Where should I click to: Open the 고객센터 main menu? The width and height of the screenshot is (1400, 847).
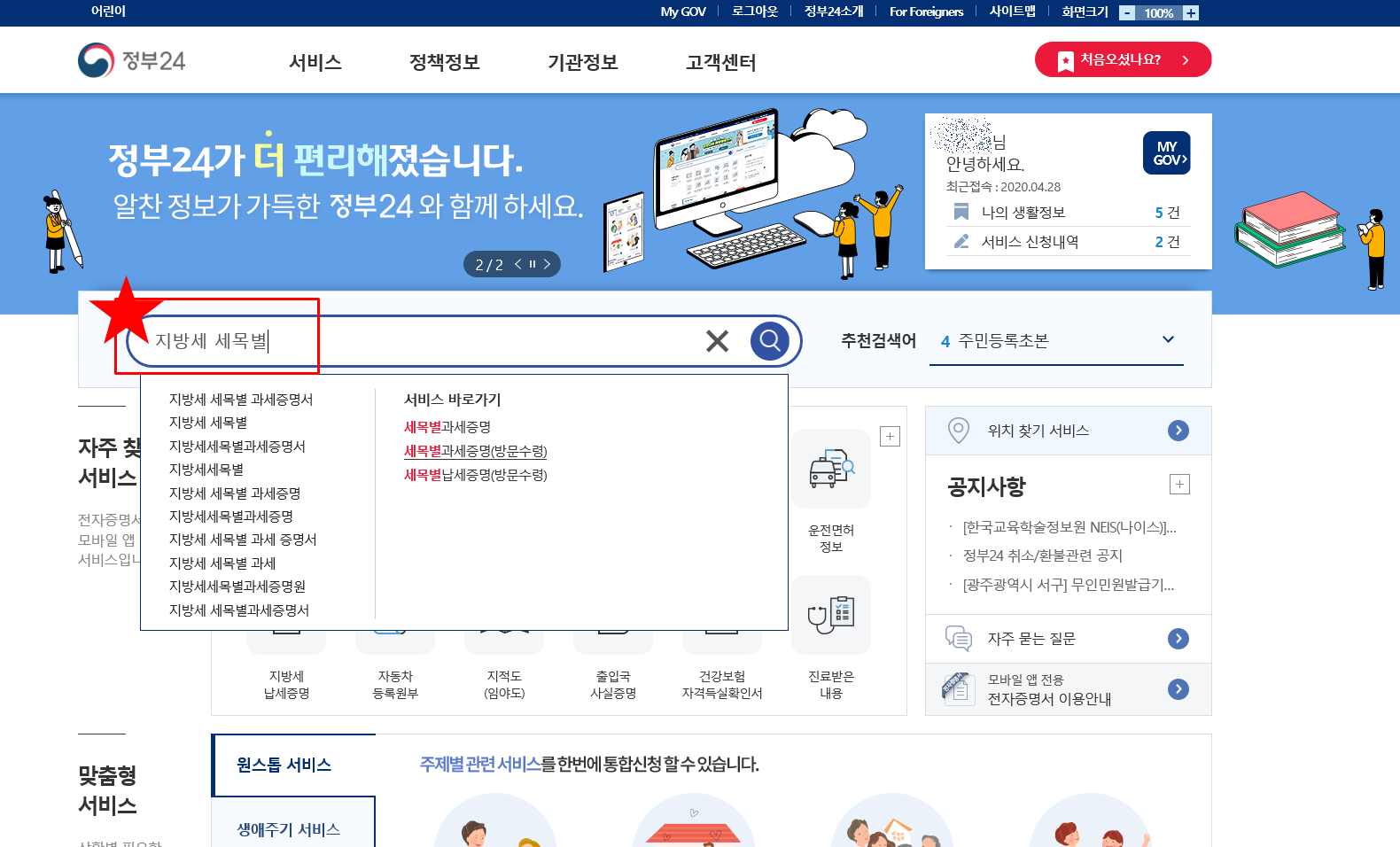720,62
